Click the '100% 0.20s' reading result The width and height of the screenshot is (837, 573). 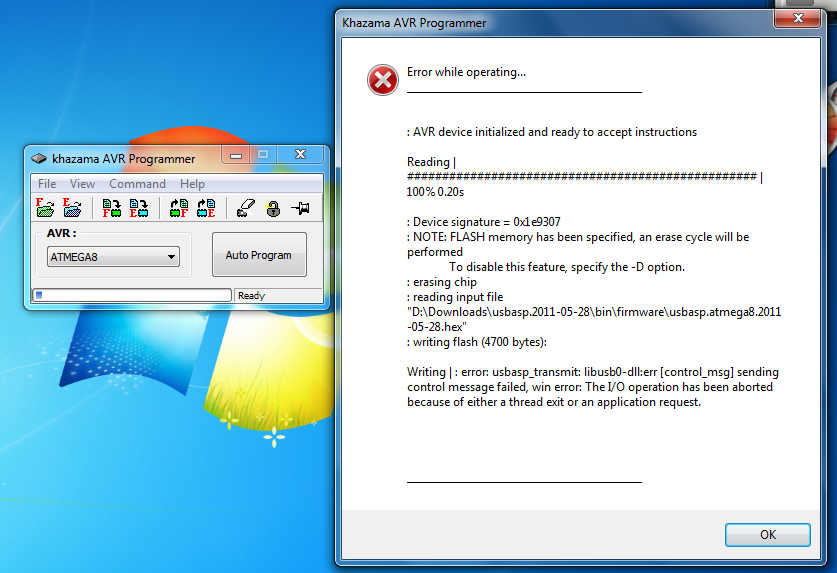(x=435, y=192)
